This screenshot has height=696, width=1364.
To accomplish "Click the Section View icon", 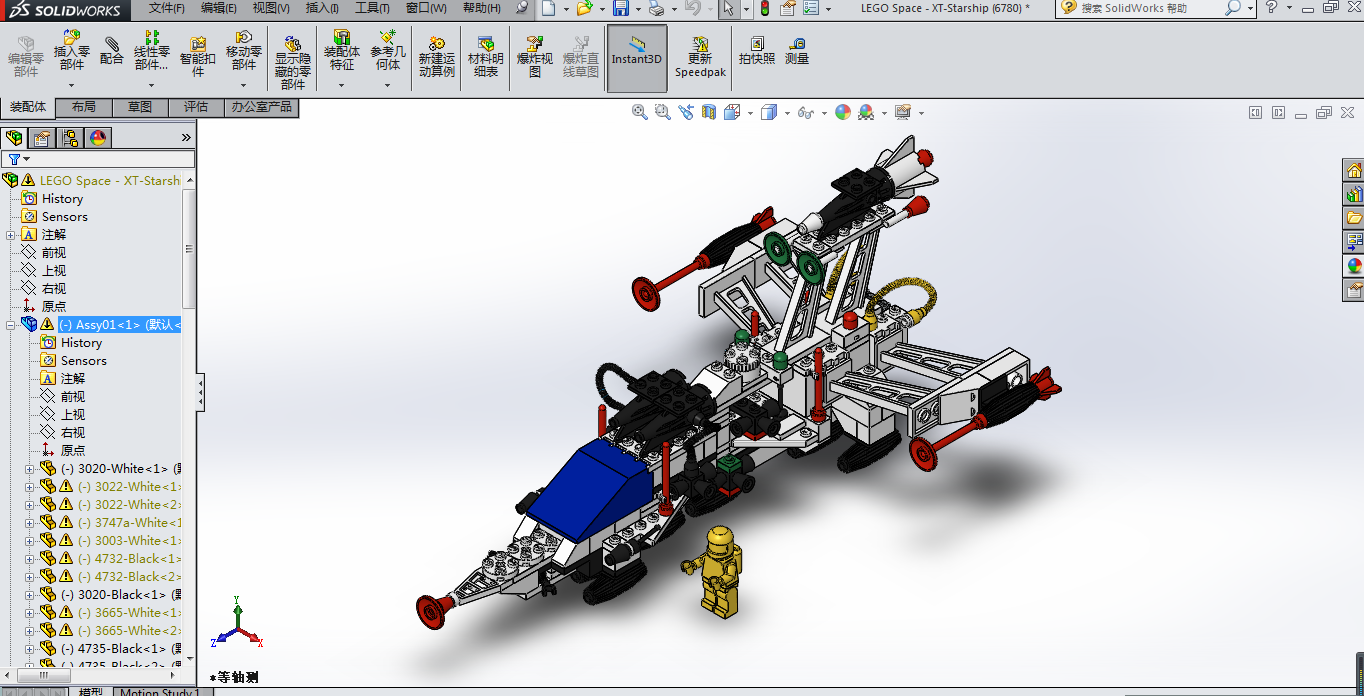I will pyautogui.click(x=709, y=113).
